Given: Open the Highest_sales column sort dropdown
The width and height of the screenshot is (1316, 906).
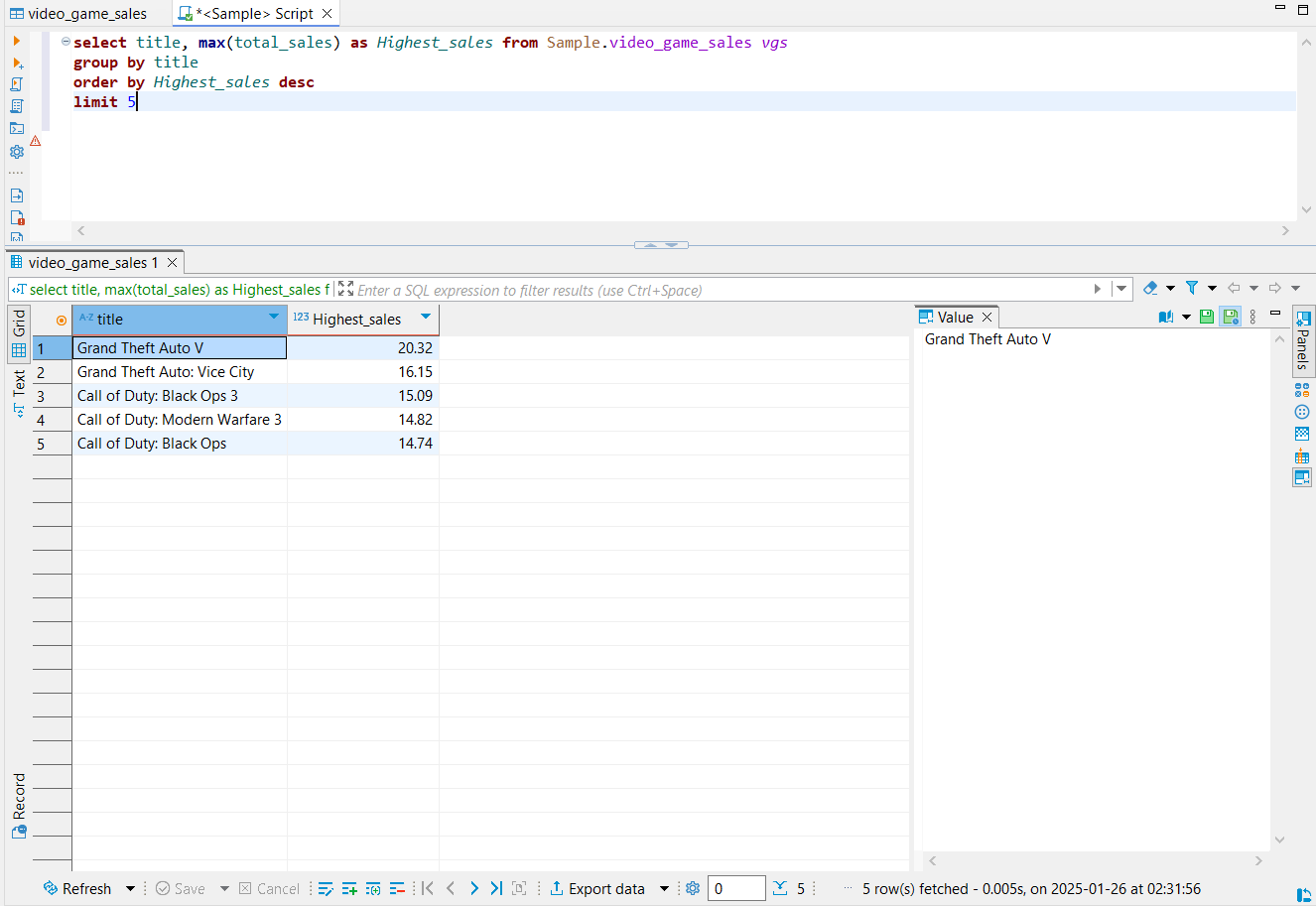Looking at the screenshot, I should click(x=426, y=318).
